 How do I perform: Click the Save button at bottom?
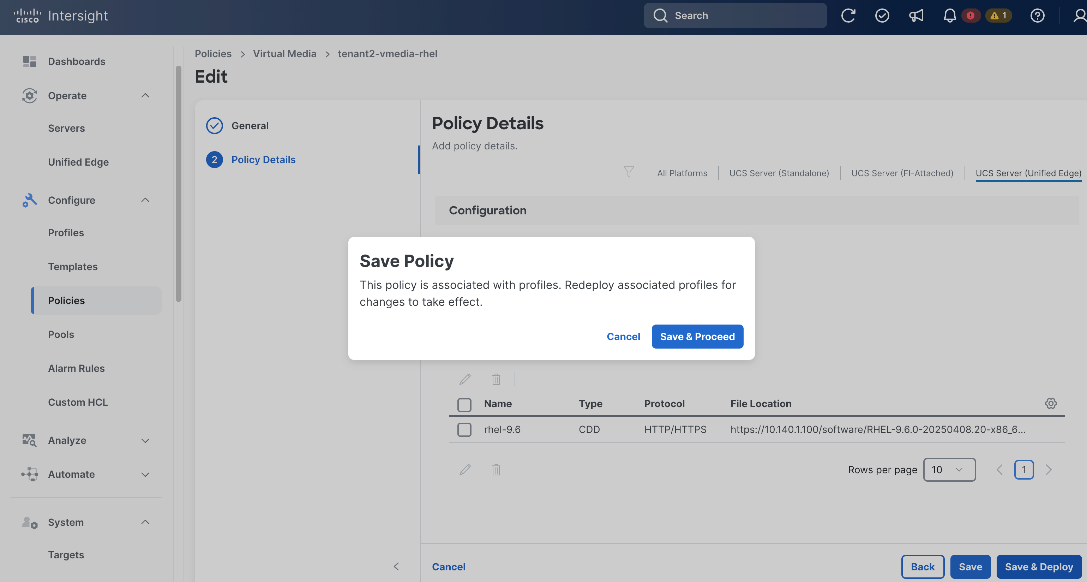tap(971, 567)
